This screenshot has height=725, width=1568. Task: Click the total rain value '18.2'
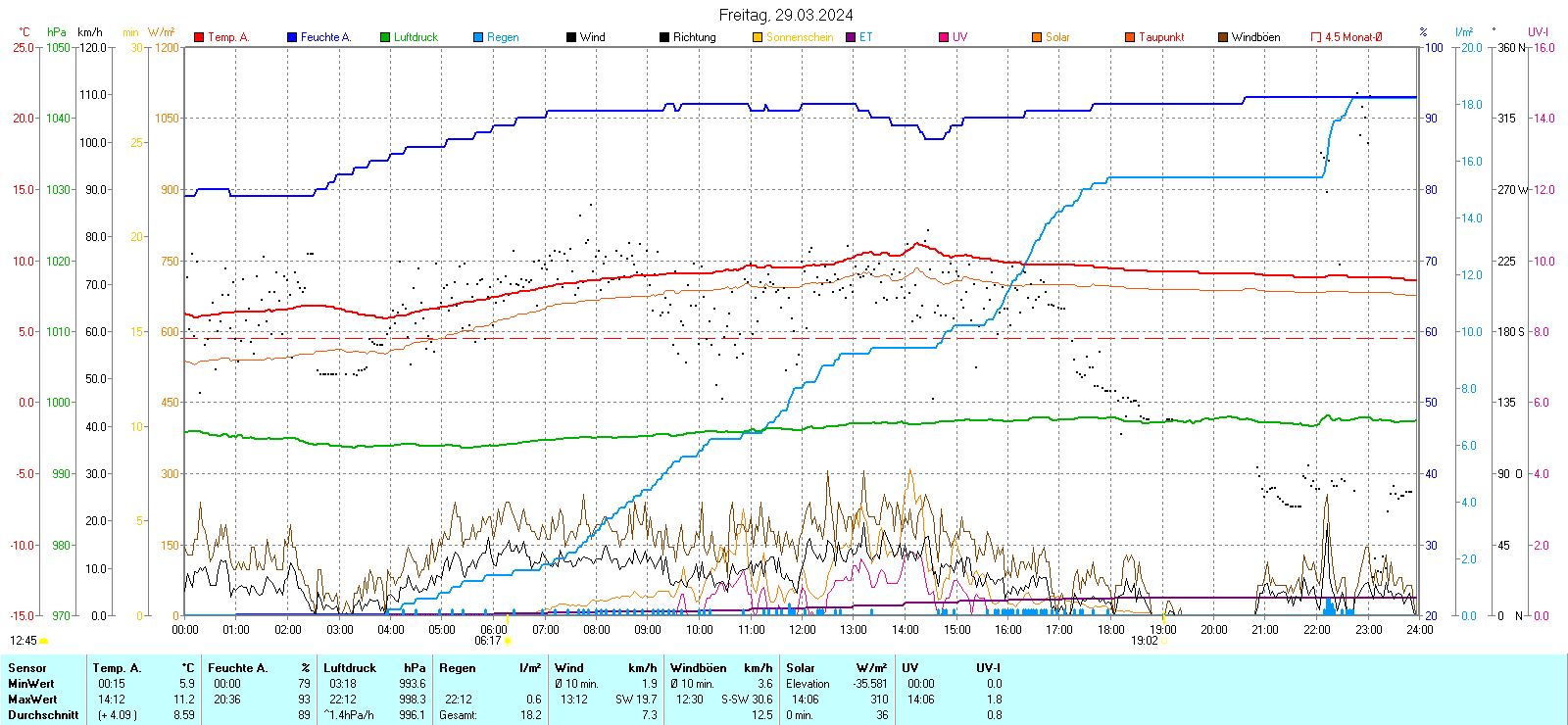[530, 715]
